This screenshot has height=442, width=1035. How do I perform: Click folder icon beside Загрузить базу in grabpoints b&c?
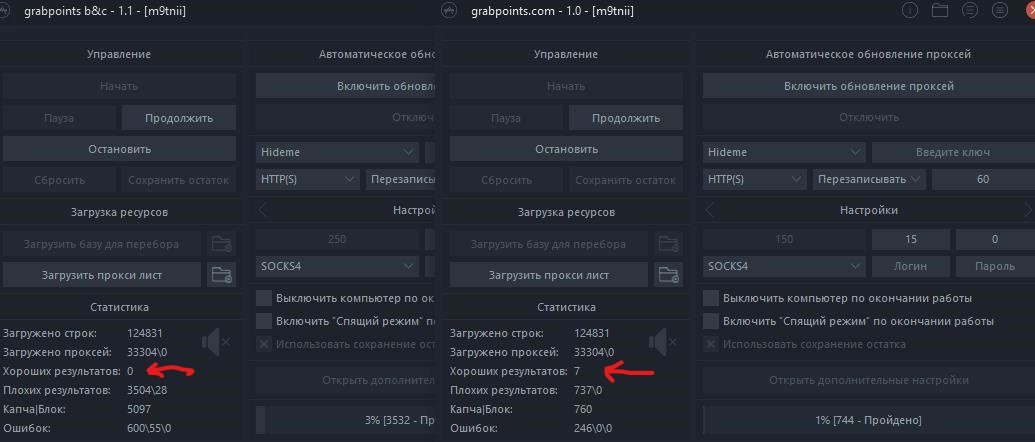221,244
